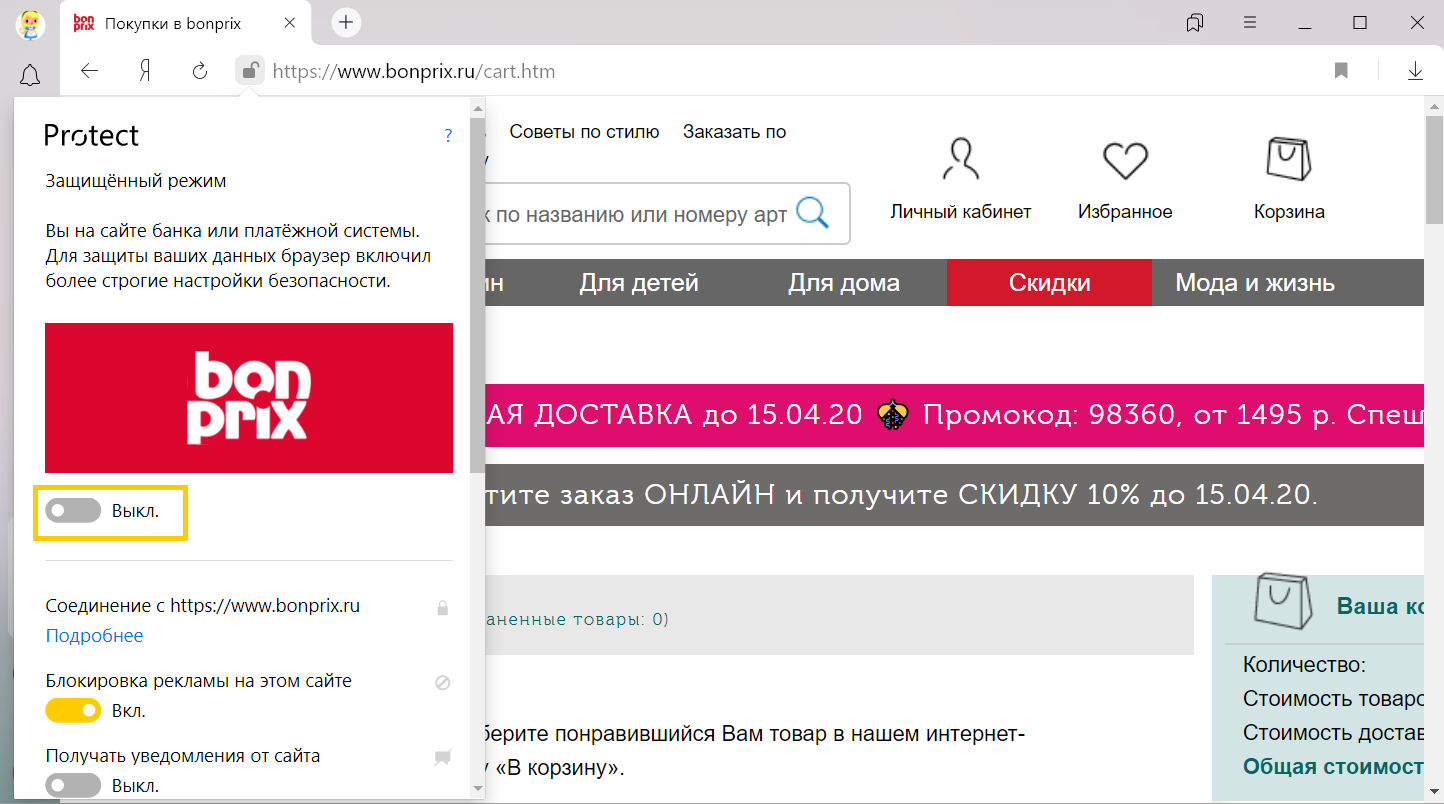Click Соединение с https://www.bonprix.ru text
This screenshot has width=1444, height=804.
(203, 606)
